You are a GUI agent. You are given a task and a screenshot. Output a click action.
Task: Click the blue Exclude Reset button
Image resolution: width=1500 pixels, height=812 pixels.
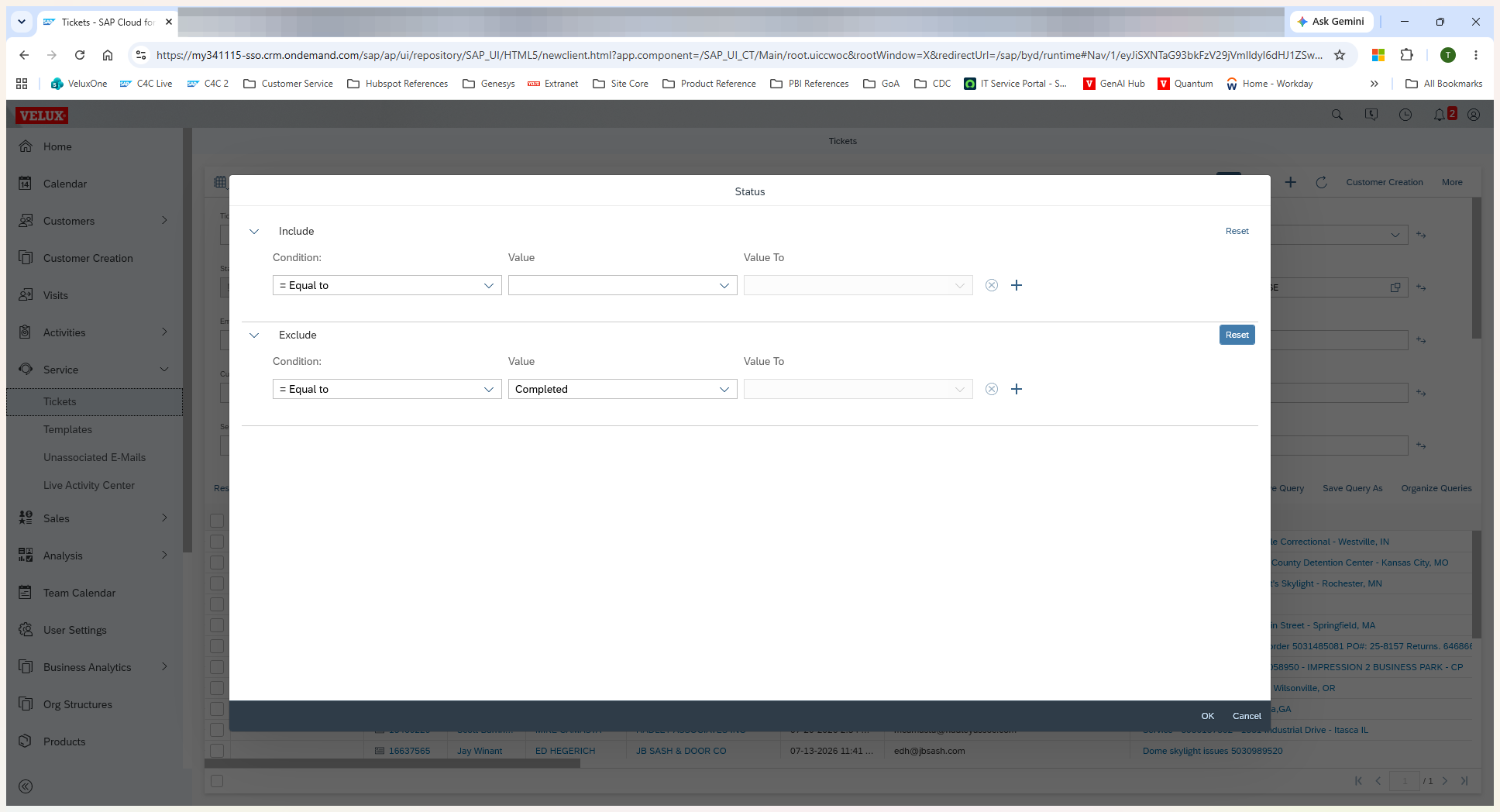(x=1237, y=335)
